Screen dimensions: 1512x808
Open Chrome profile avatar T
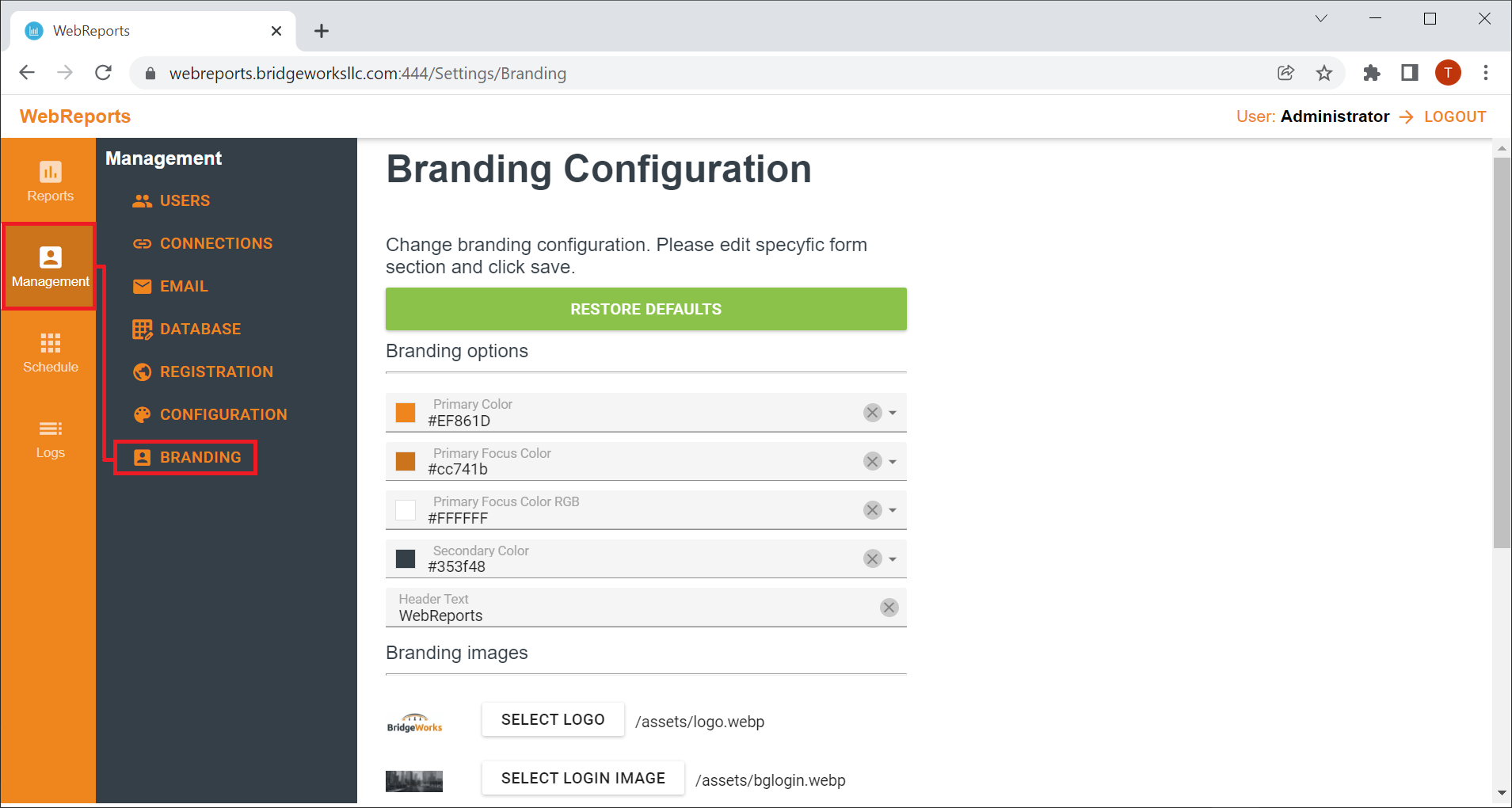tap(1448, 73)
